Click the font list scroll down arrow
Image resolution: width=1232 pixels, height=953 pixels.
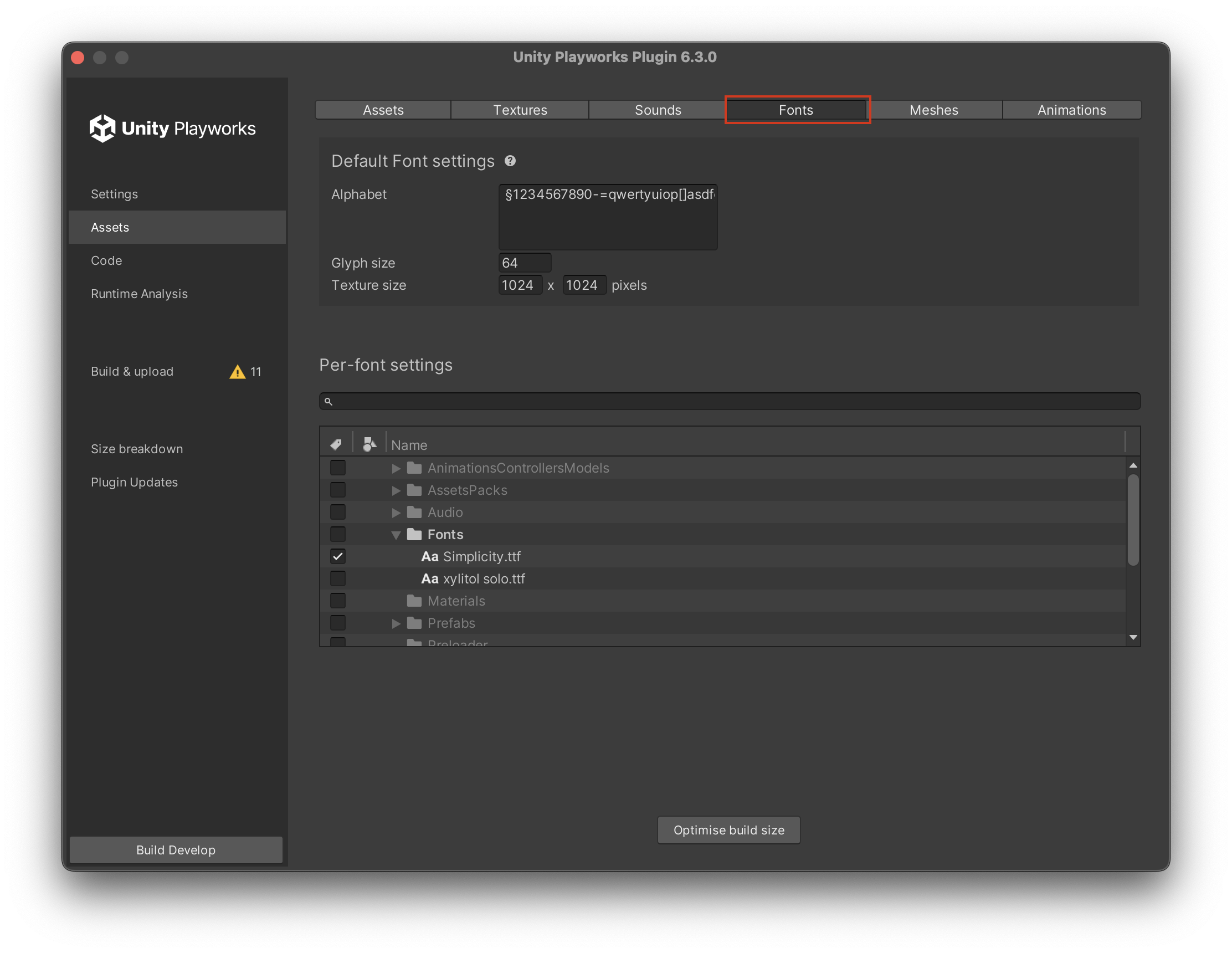pos(1133,637)
